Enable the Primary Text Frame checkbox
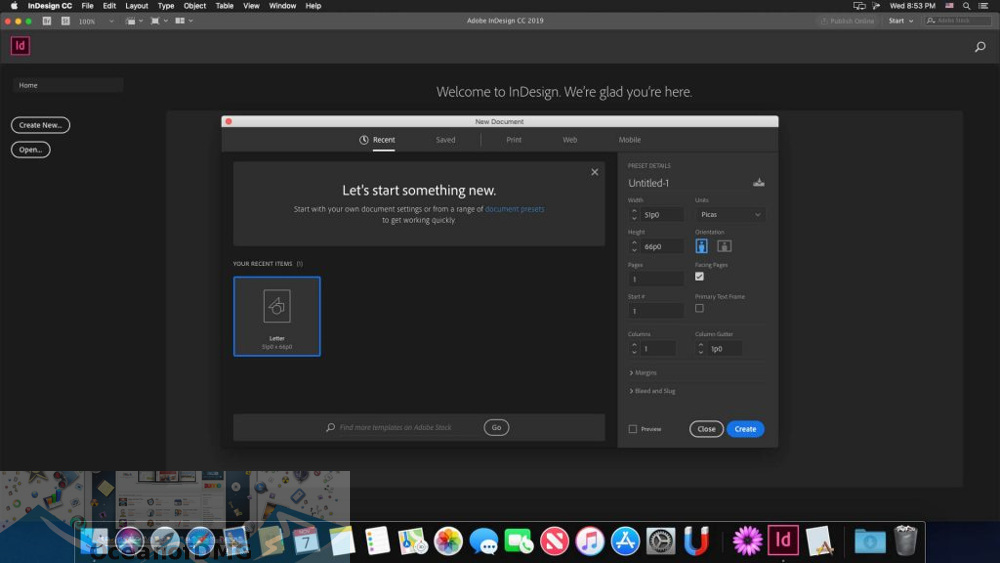Image resolution: width=1000 pixels, height=563 pixels. (x=700, y=308)
